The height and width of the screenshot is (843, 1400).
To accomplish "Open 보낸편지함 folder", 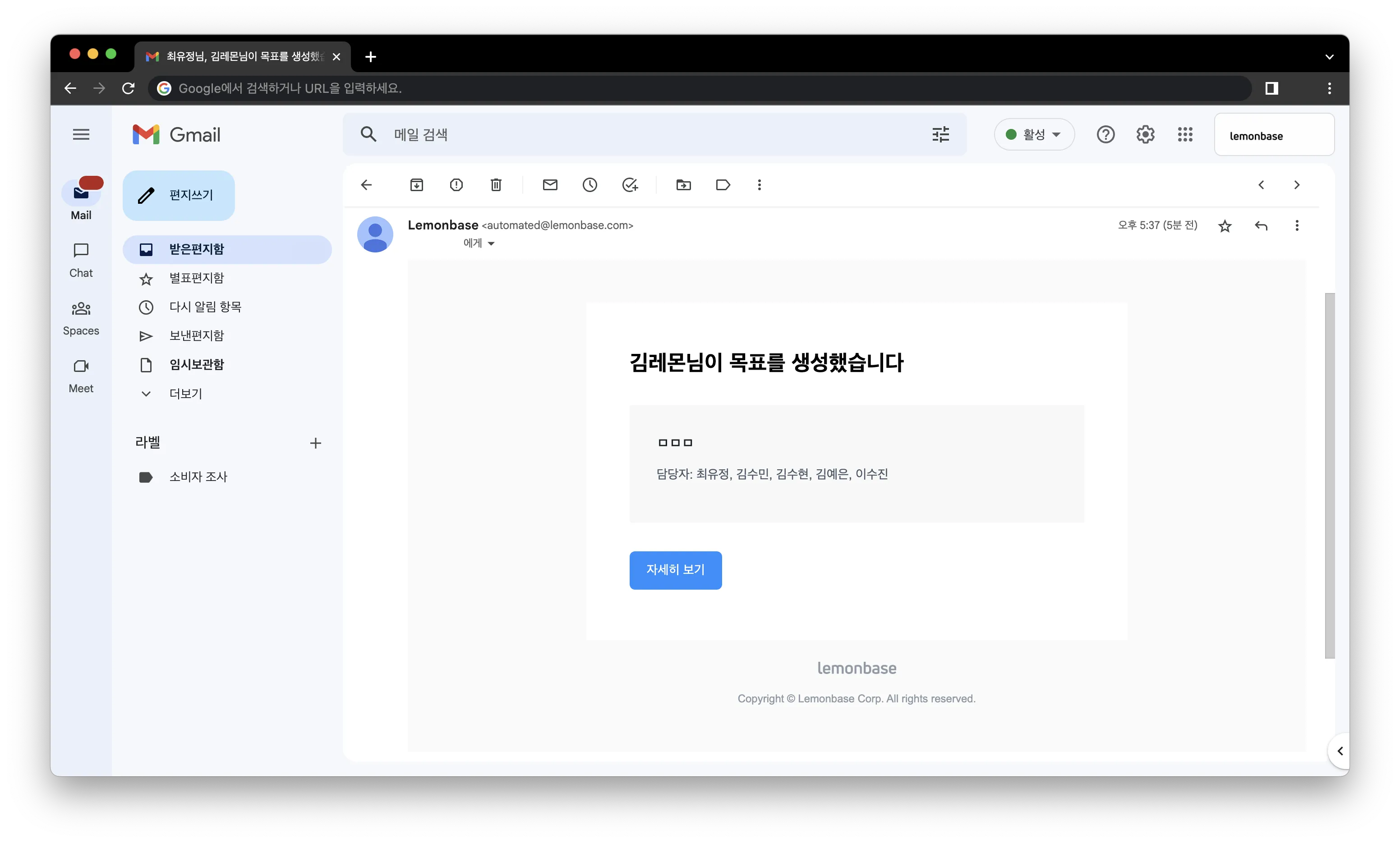I will point(227,336).
